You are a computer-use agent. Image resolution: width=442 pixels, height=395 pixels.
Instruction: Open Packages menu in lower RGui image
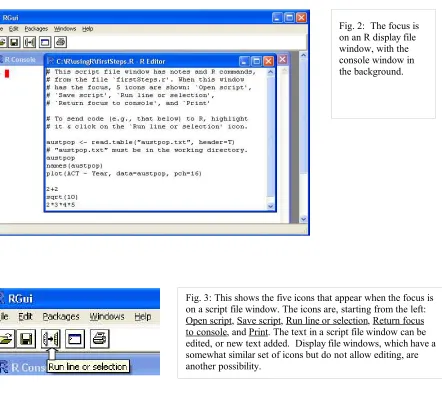coord(61,316)
